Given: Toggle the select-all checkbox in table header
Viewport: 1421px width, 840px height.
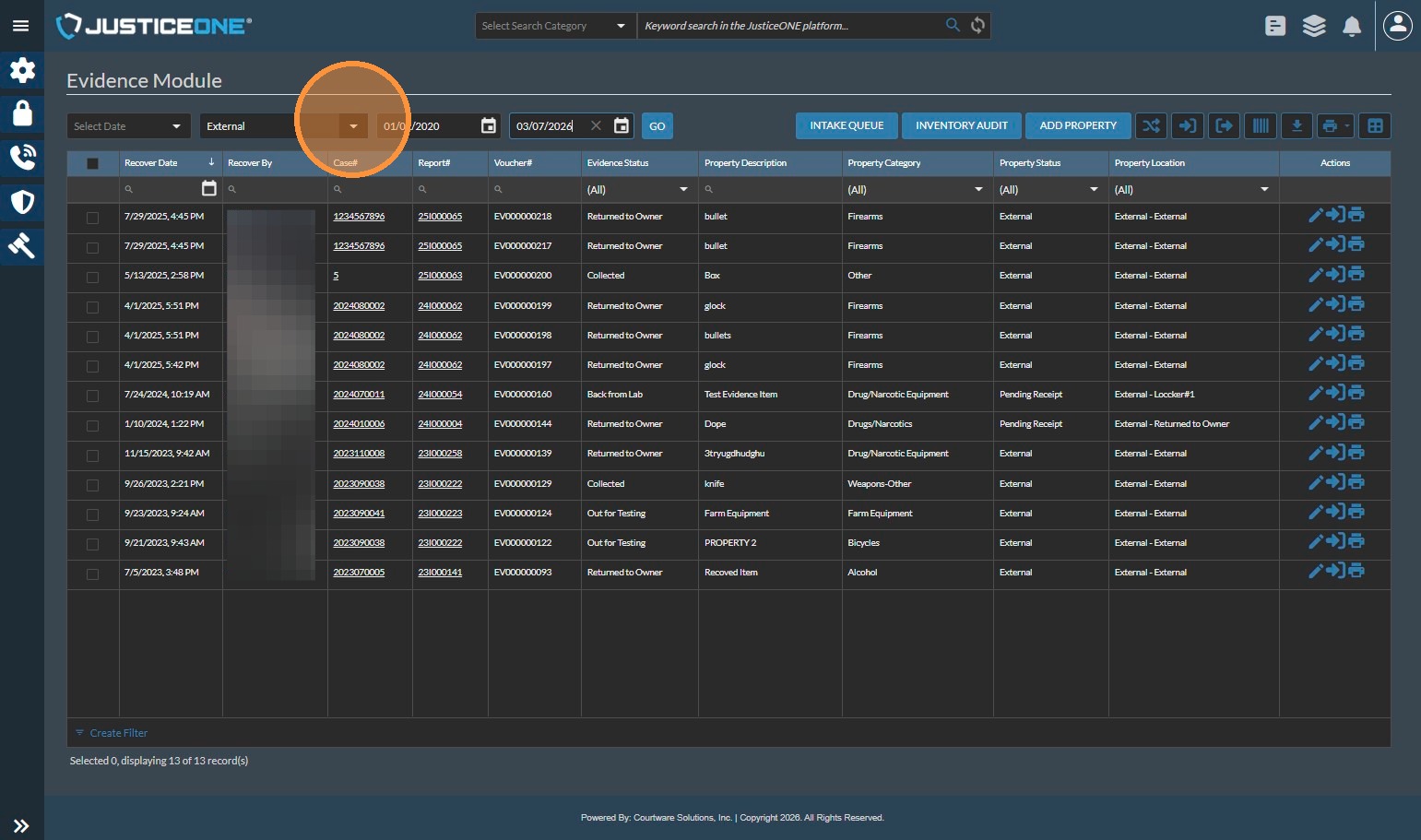Looking at the screenshot, I should tap(92, 163).
